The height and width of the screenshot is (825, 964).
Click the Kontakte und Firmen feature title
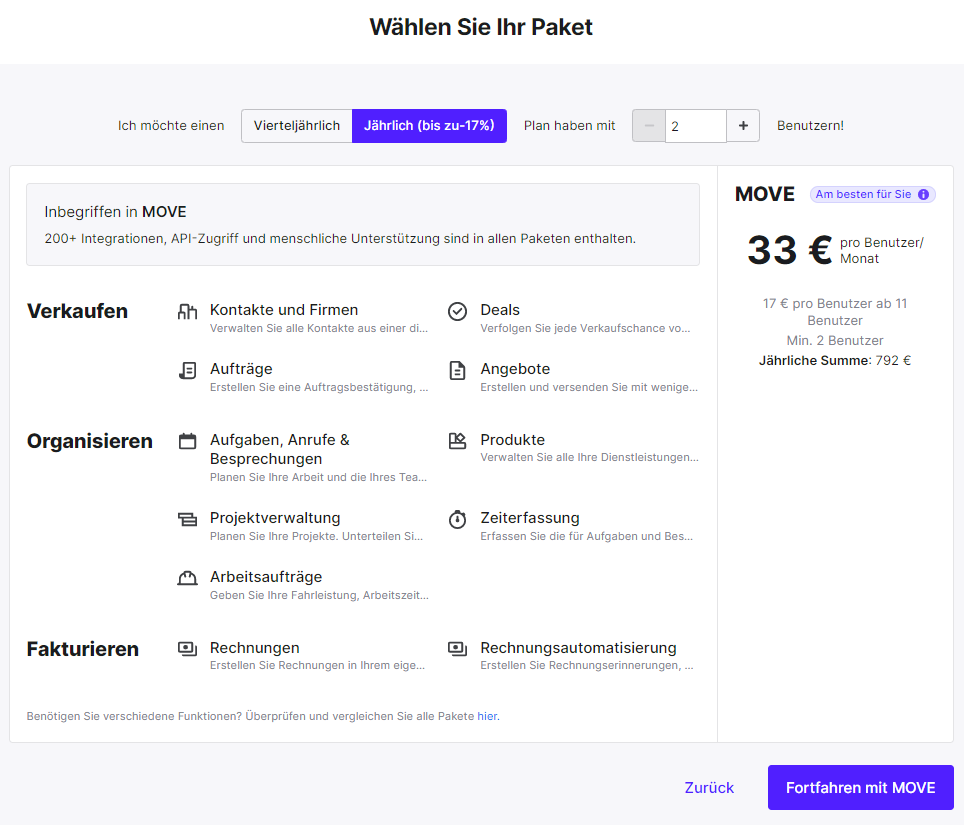click(x=284, y=310)
